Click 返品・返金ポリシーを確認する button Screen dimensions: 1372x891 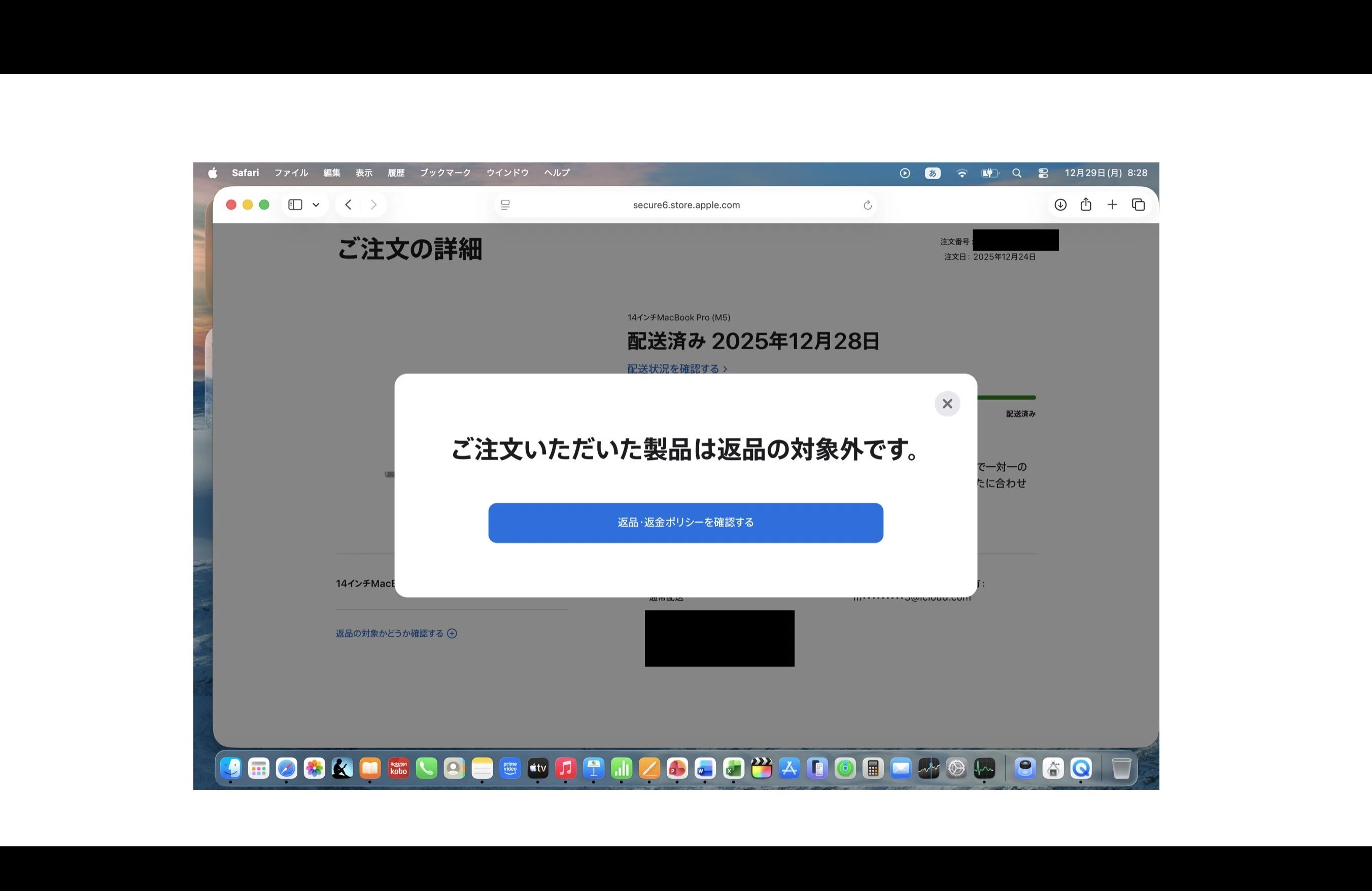[685, 523]
